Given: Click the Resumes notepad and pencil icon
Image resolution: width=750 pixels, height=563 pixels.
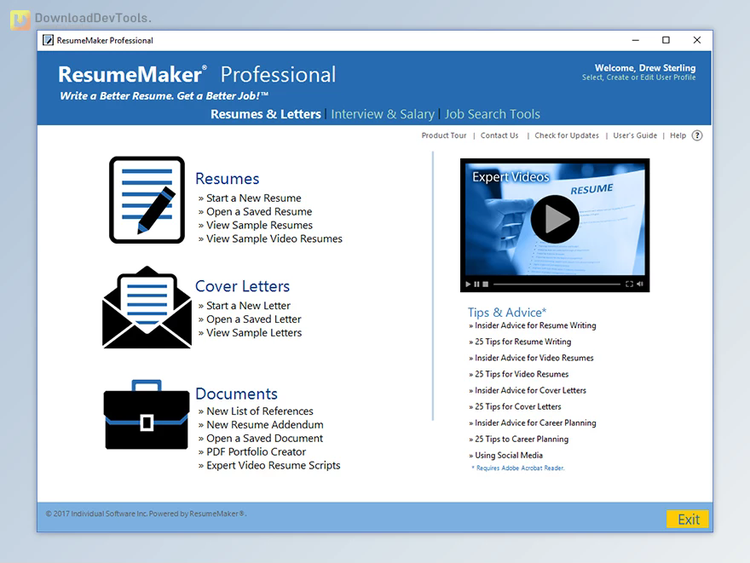Looking at the screenshot, I should (147, 200).
